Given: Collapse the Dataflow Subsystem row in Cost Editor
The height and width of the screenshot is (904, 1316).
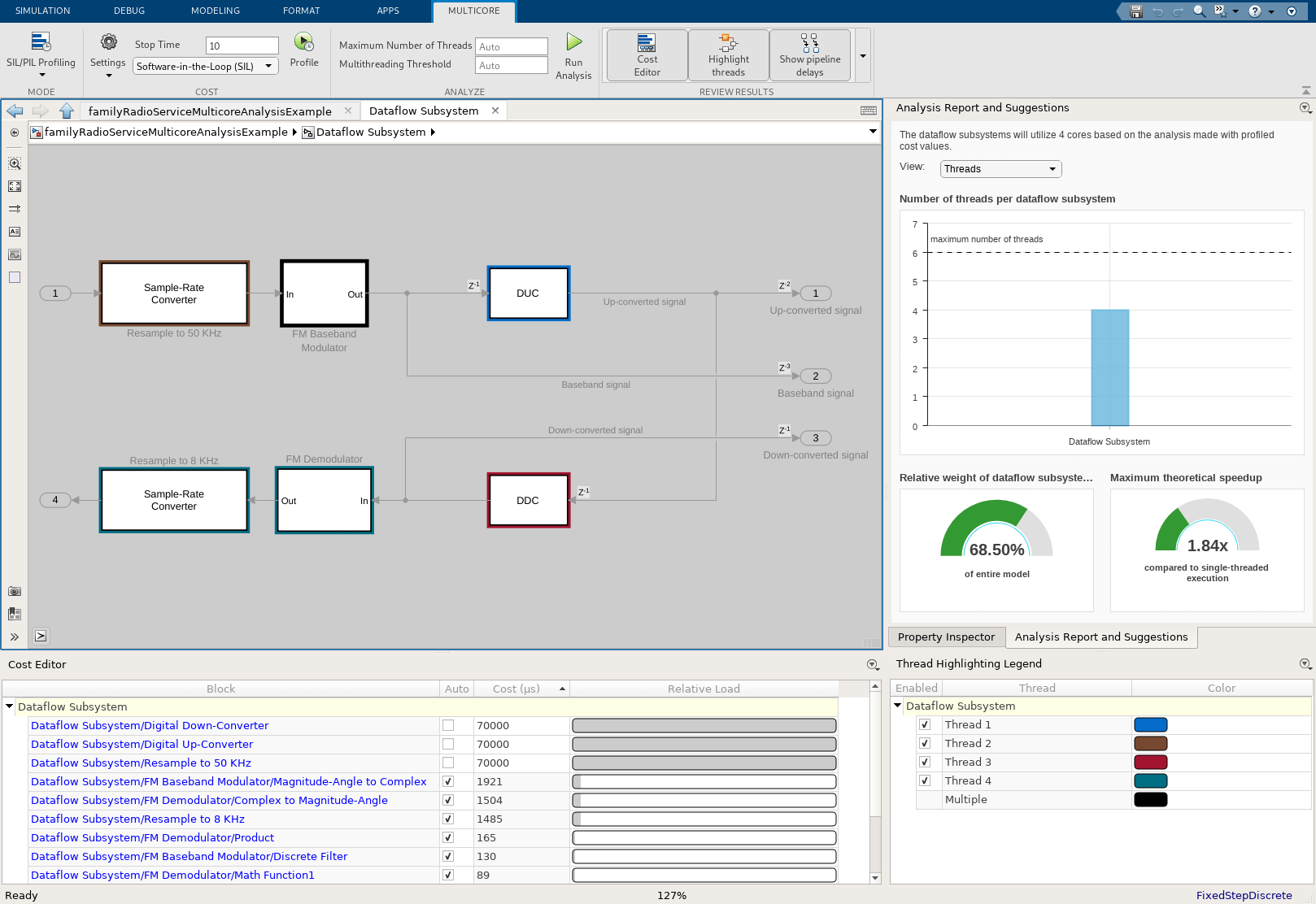Looking at the screenshot, I should [10, 706].
